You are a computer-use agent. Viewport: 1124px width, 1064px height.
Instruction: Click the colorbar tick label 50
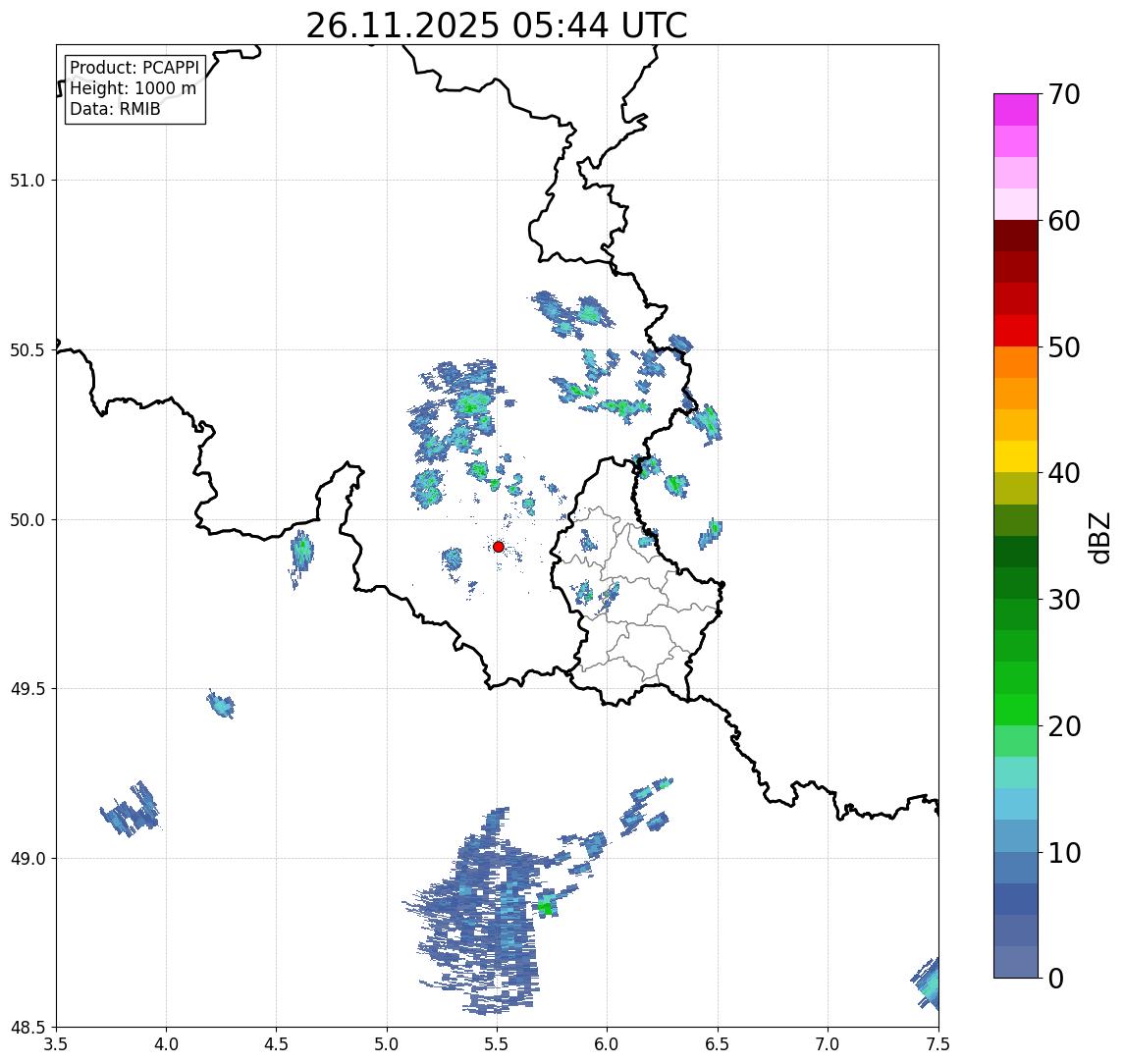coord(1064,347)
